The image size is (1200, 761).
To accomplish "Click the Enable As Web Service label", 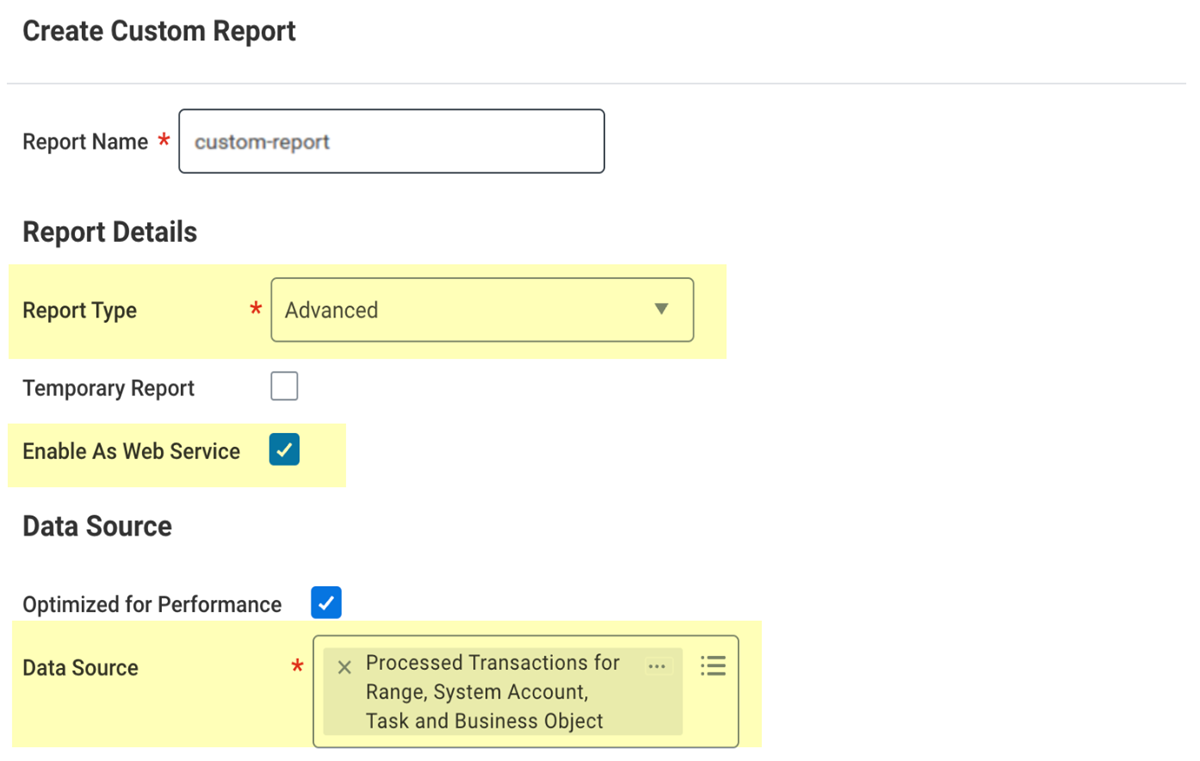I will 131,451.
